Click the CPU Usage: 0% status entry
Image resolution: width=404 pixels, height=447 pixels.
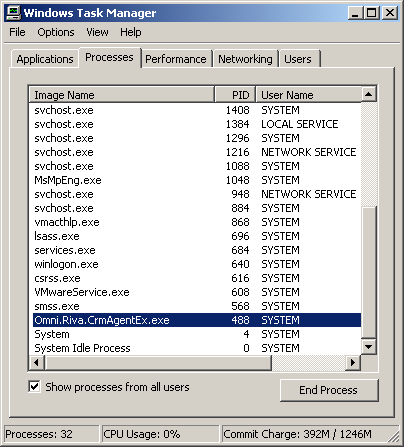pos(160,434)
